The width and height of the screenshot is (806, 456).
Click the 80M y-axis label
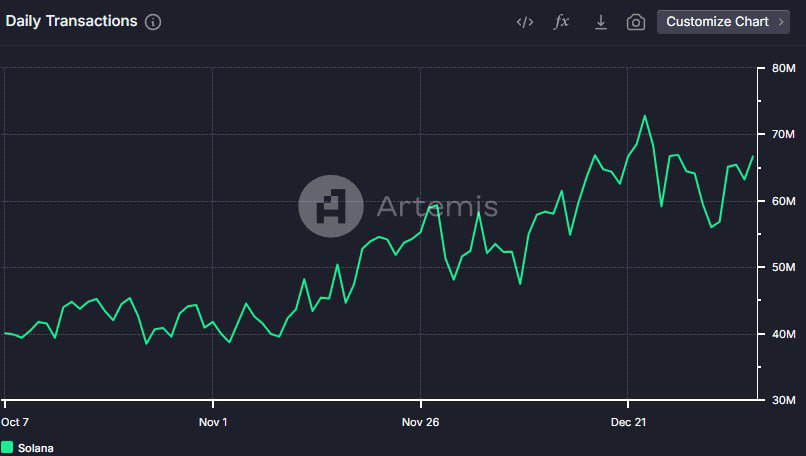tap(782, 68)
